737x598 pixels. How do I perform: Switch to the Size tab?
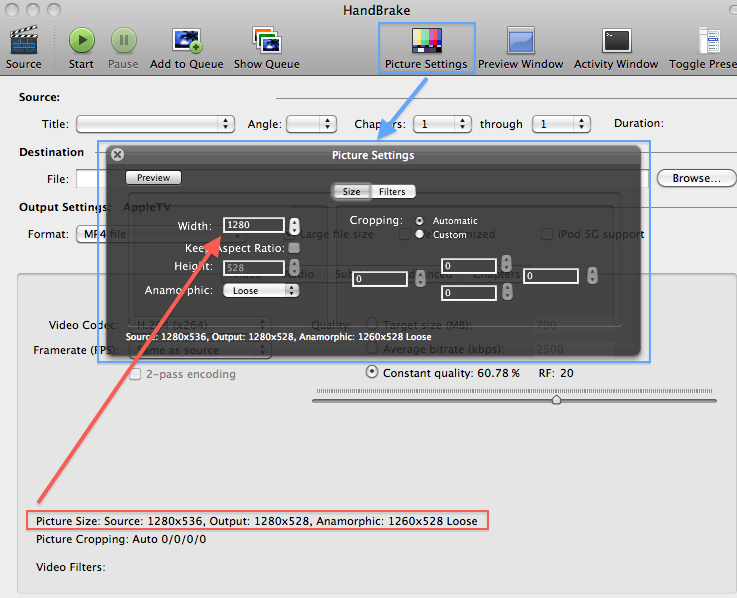coord(352,191)
